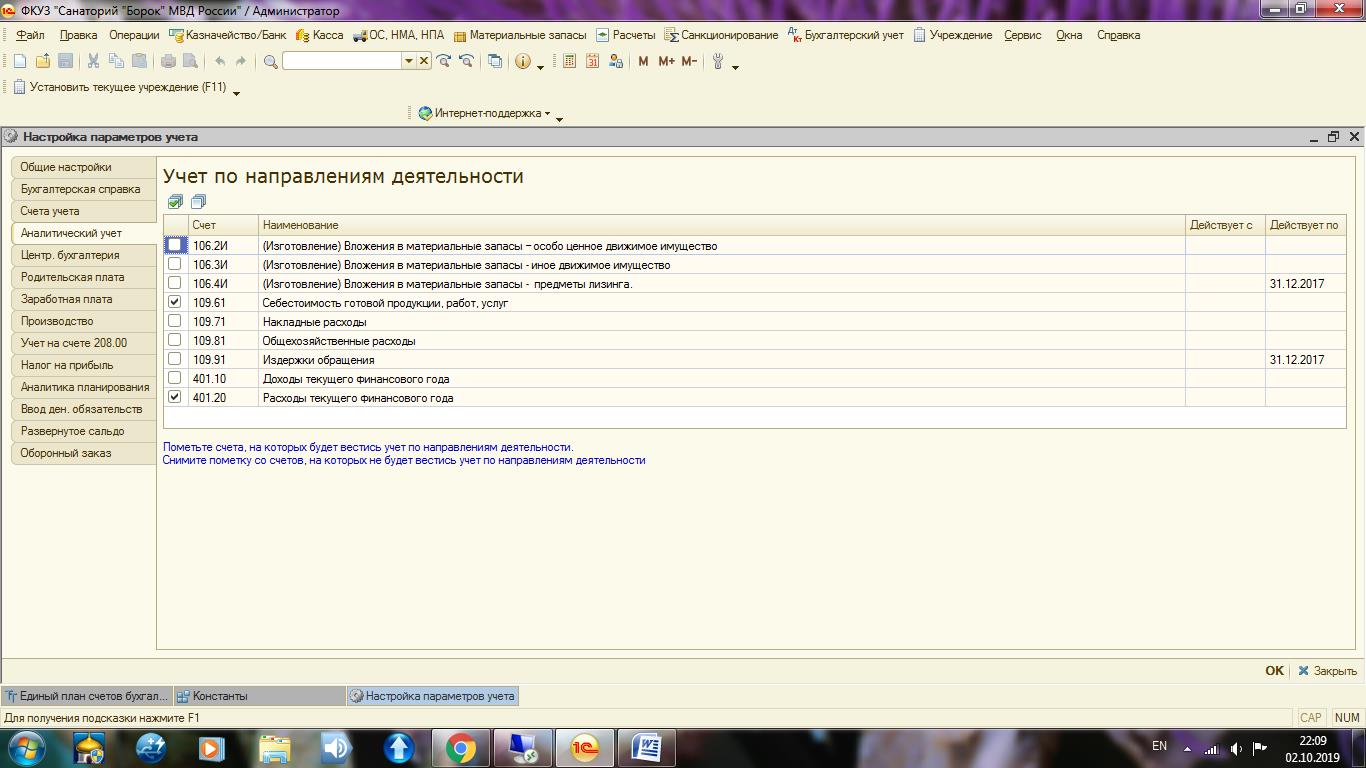
Task: Uncheck the 109.61 account checkbox
Action: coord(175,302)
